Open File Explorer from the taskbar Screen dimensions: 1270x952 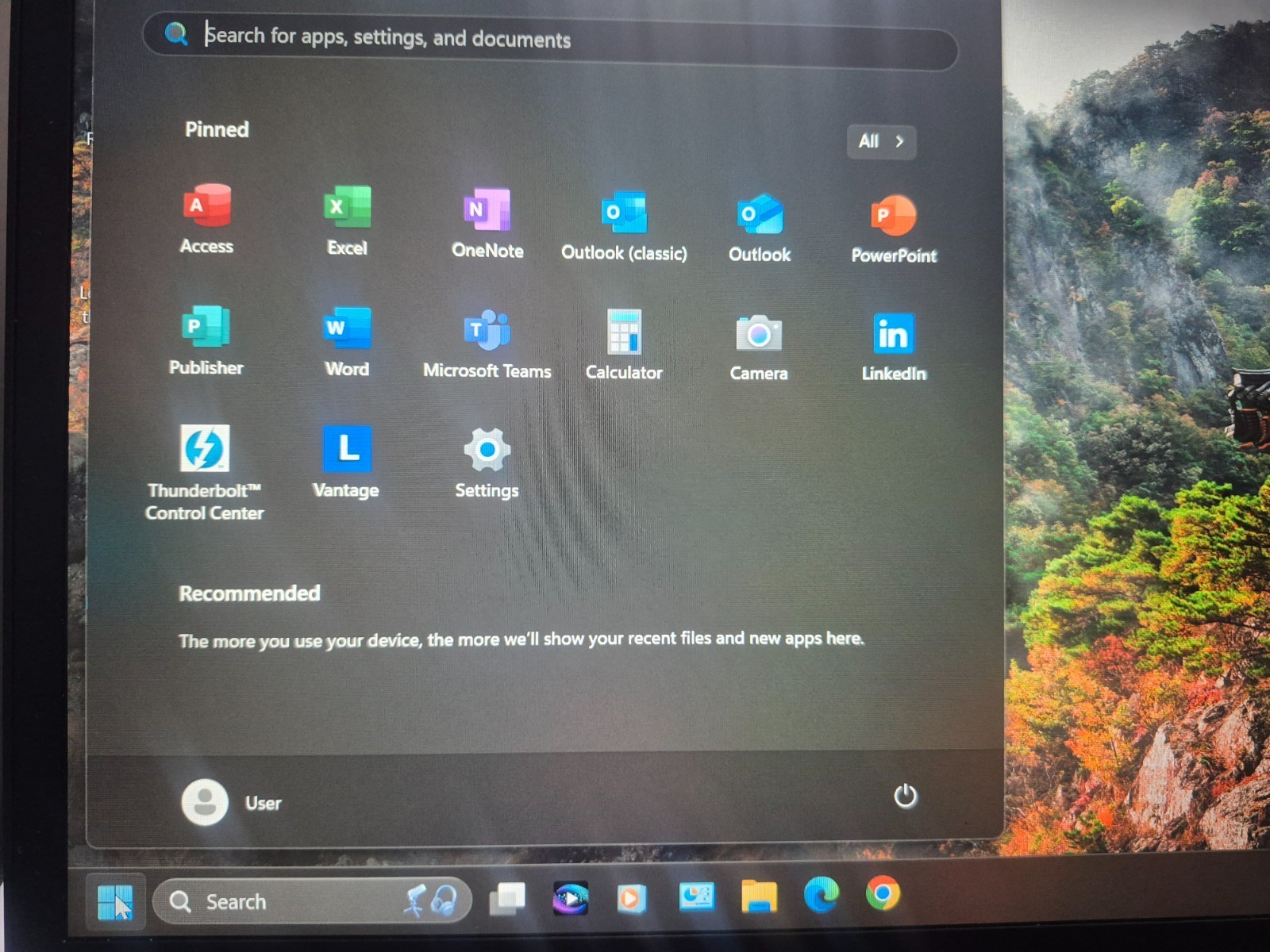759,897
